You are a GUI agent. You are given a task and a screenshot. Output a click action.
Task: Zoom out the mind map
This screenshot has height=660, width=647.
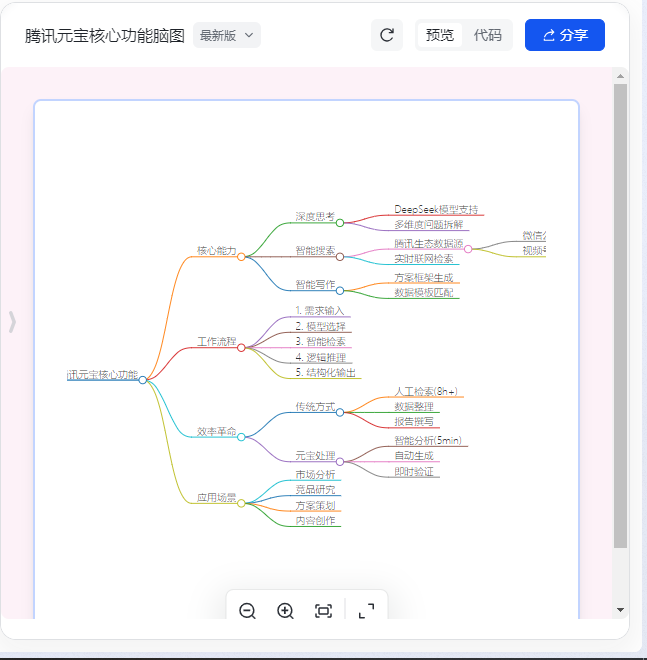coord(247,610)
